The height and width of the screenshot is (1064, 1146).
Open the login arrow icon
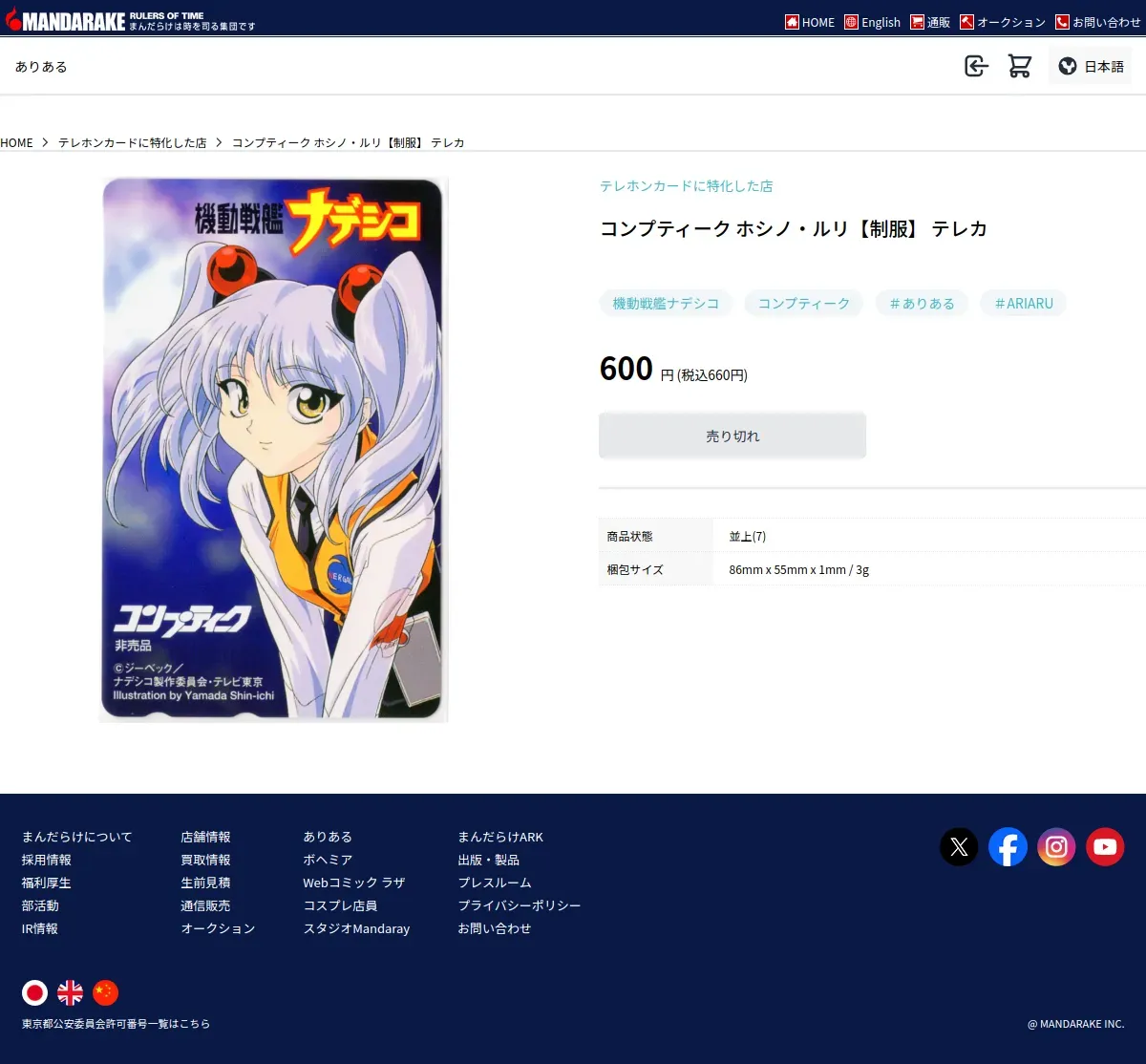976,66
